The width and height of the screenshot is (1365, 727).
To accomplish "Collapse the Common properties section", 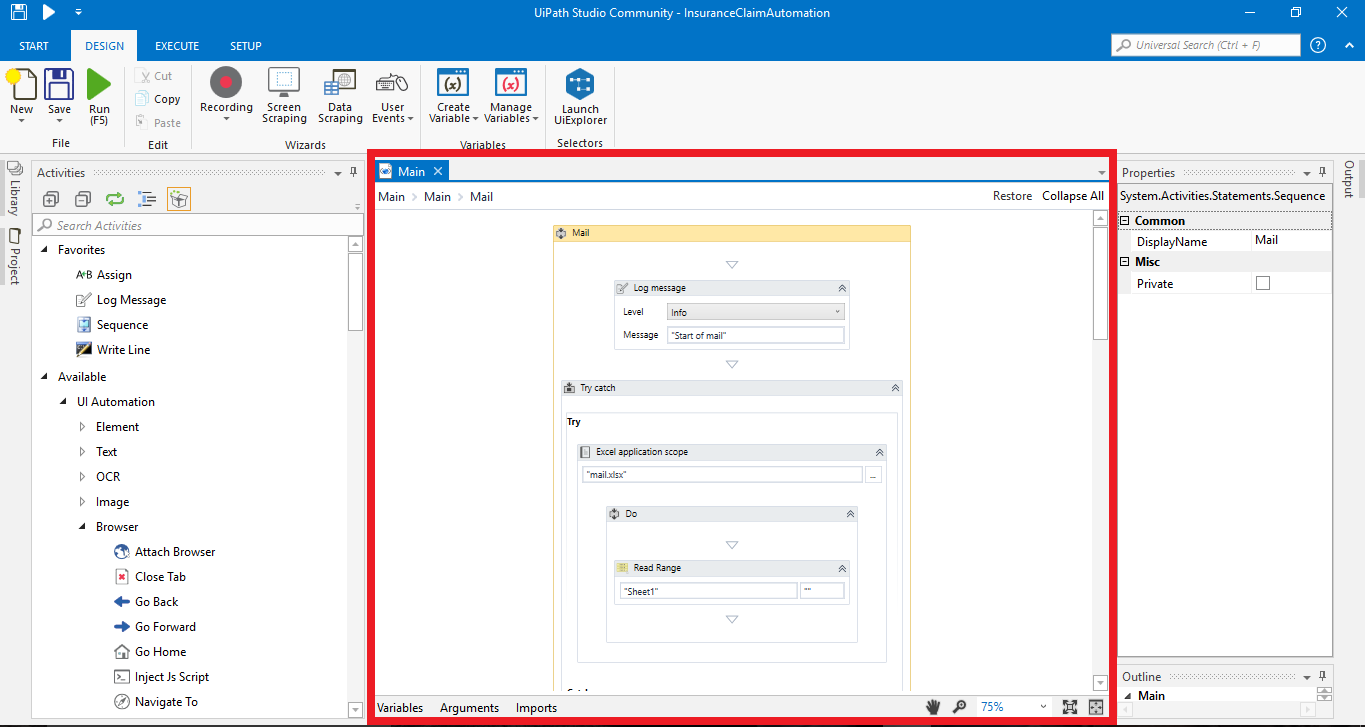I will [1124, 221].
